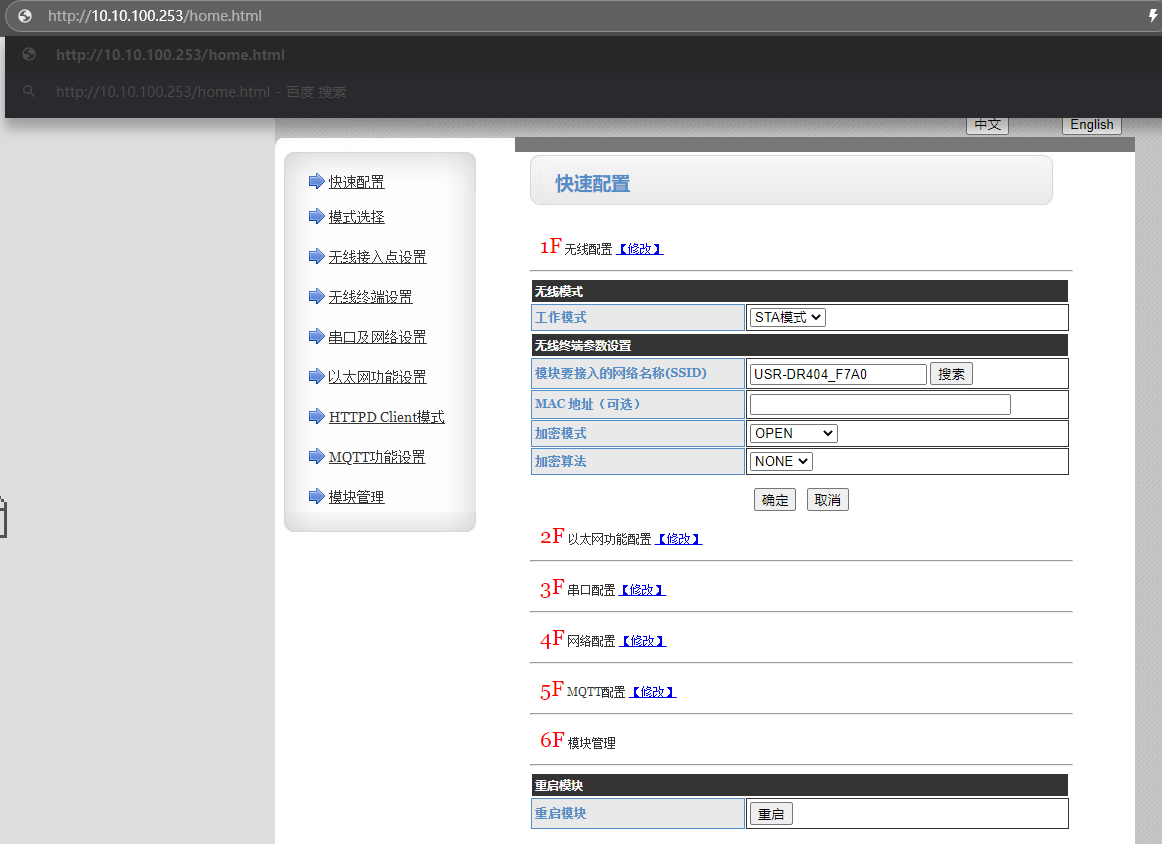Click the 修改 link for 2F 以太网功能配置
The image size is (1162, 844).
[678, 539]
